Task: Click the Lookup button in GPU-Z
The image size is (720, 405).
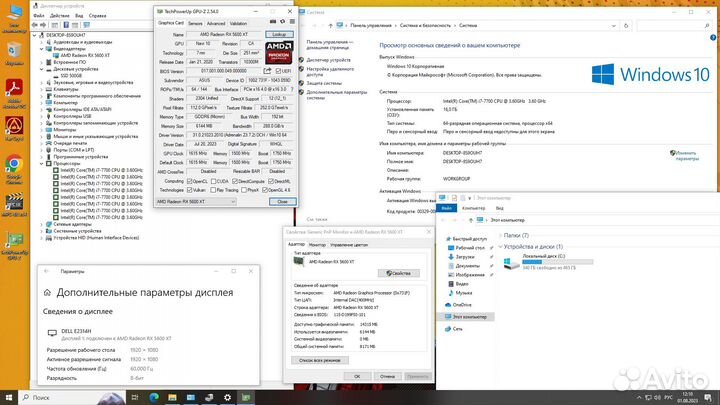Action: point(279,34)
